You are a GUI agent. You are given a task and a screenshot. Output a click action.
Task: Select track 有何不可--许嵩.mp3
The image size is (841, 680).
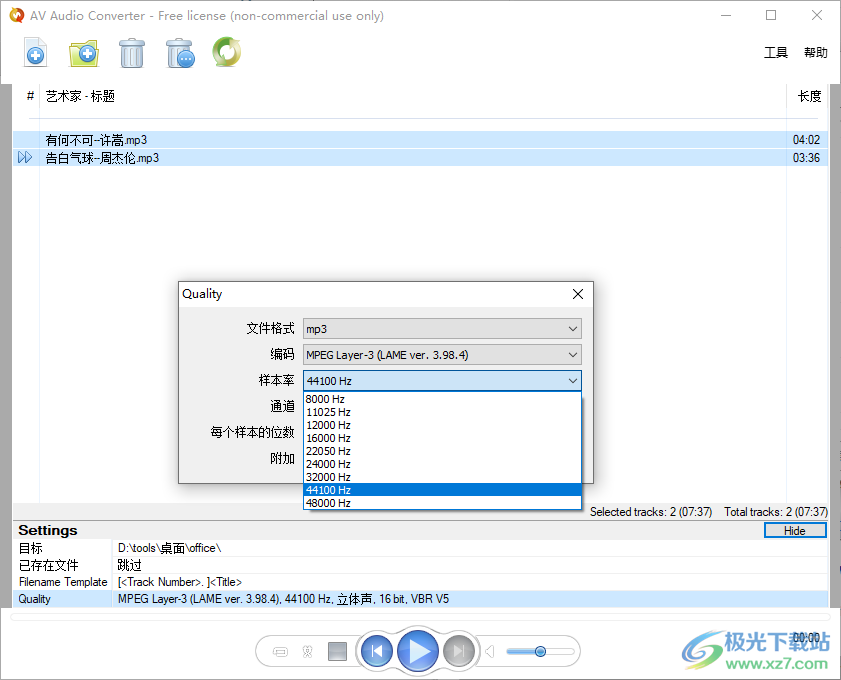420,140
